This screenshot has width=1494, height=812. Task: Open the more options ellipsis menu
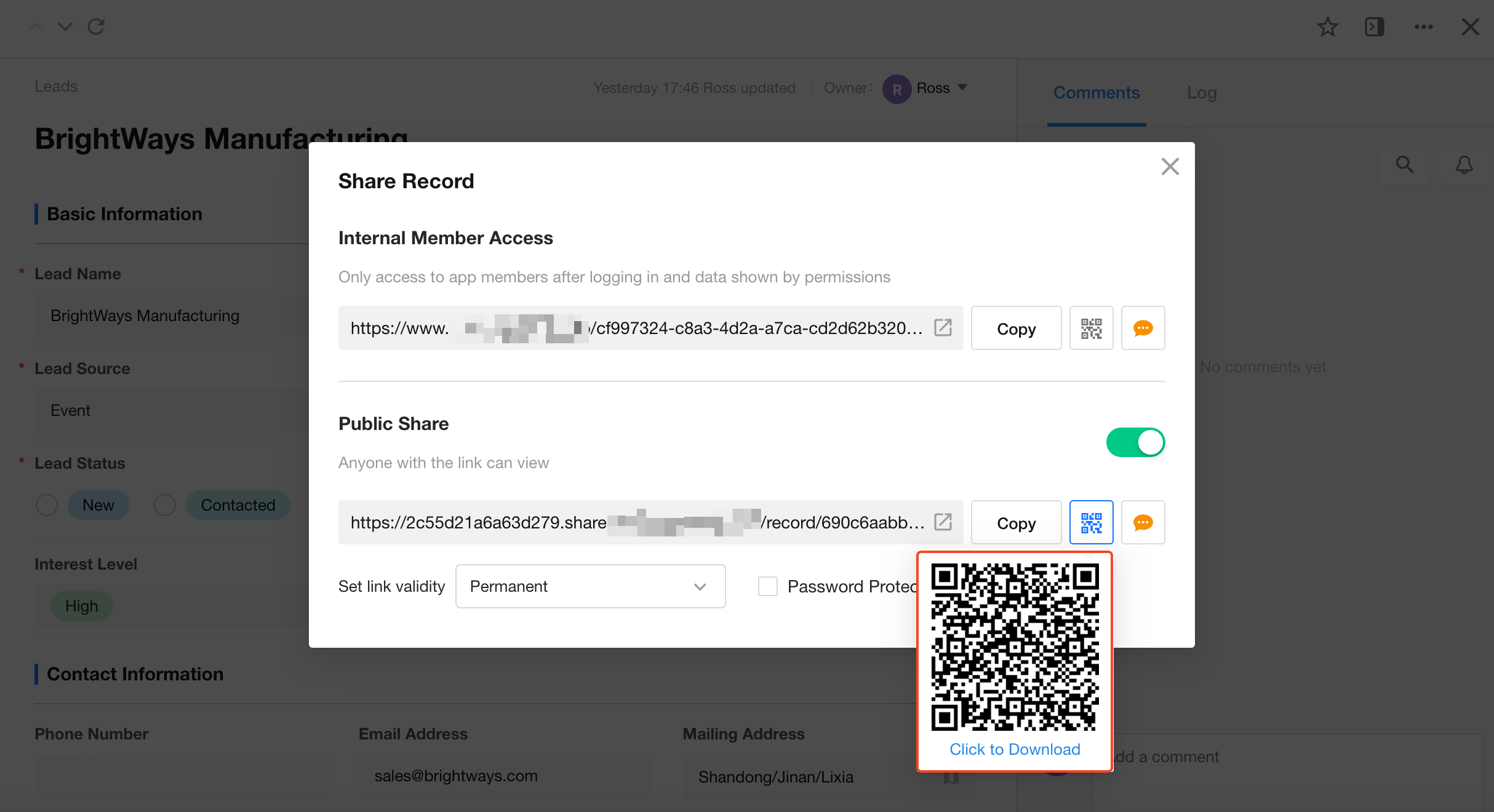pos(1423,27)
